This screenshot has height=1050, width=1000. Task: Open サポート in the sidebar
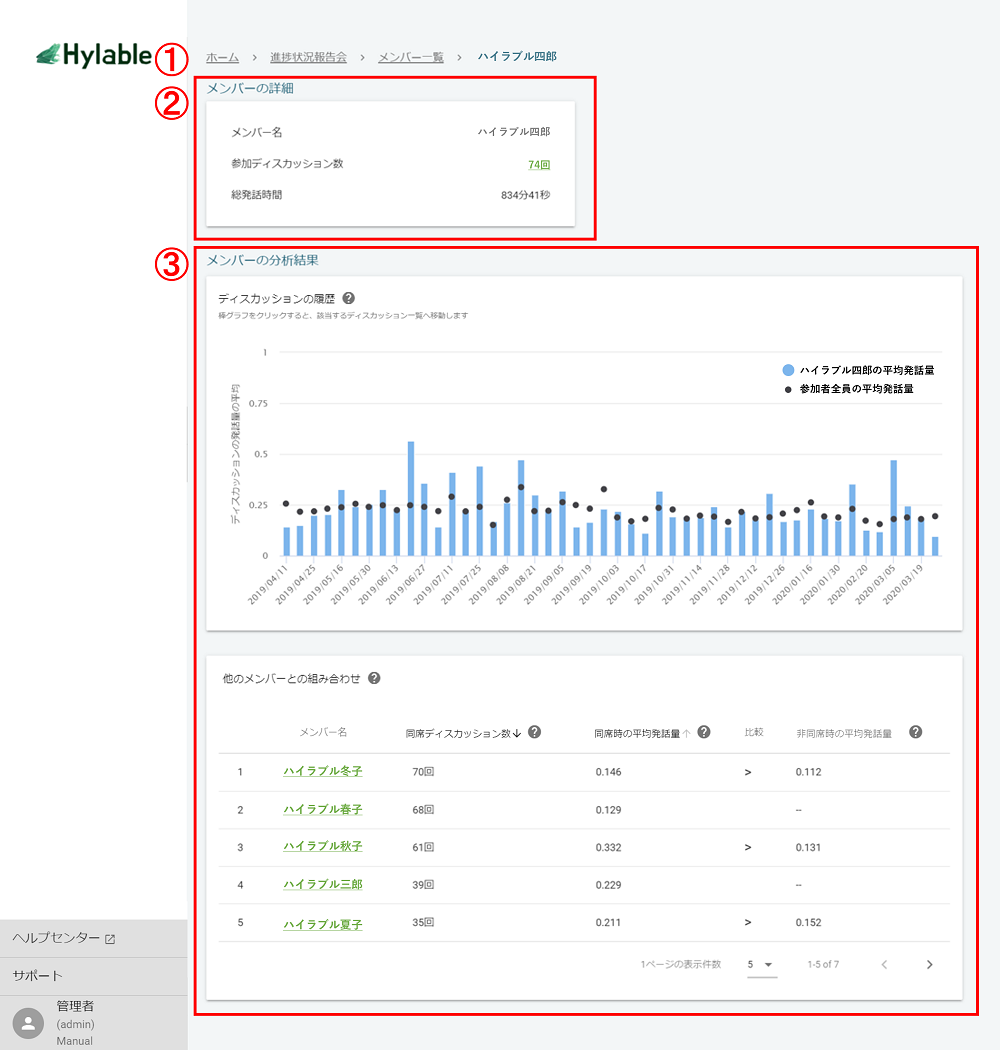(38, 976)
